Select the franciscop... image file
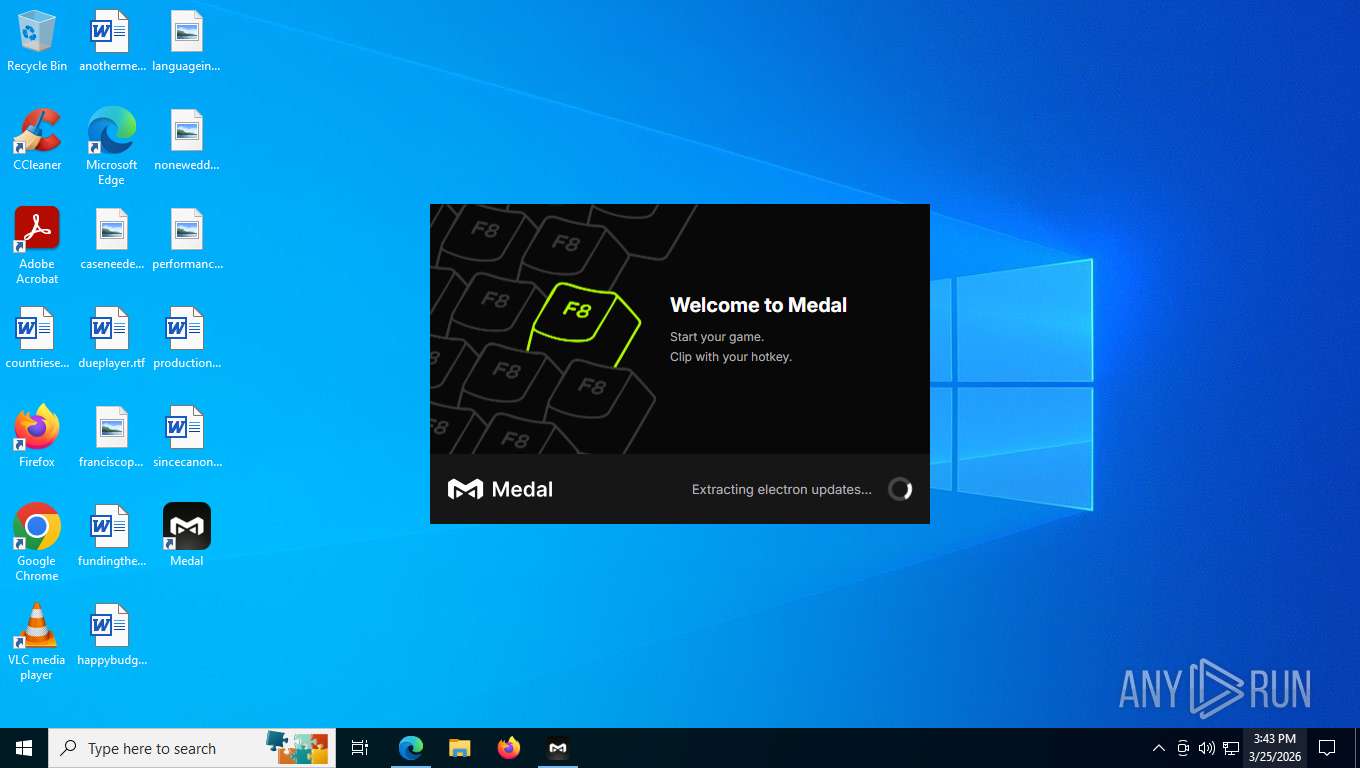This screenshot has width=1360, height=768. 111,437
